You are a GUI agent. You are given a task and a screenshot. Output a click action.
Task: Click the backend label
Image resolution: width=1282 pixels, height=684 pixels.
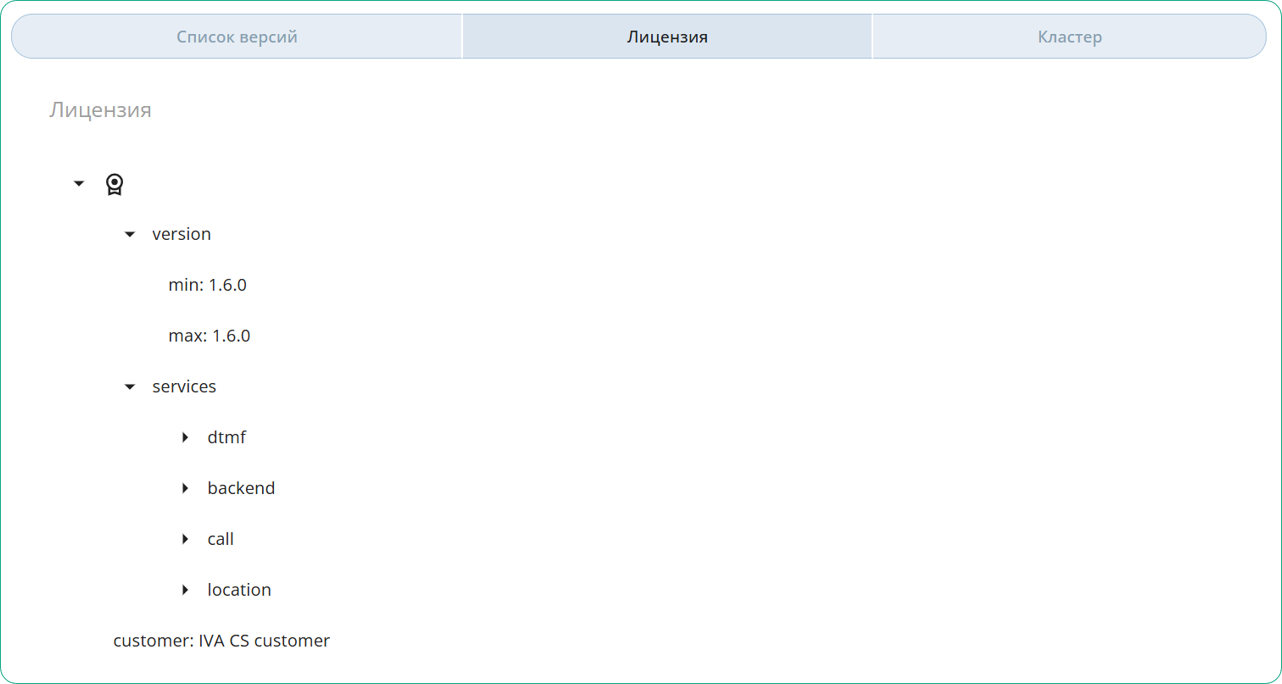pos(241,488)
